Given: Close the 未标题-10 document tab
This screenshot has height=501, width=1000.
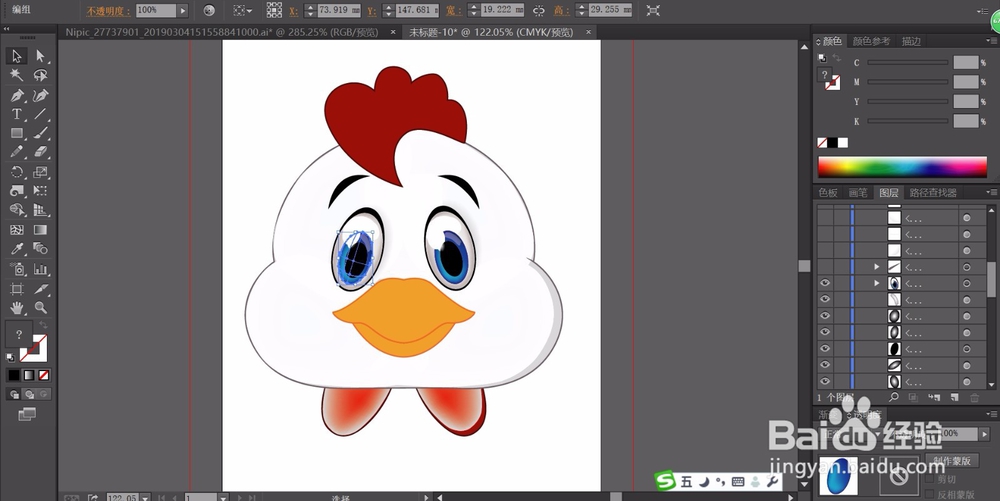Looking at the screenshot, I should pyautogui.click(x=588, y=32).
